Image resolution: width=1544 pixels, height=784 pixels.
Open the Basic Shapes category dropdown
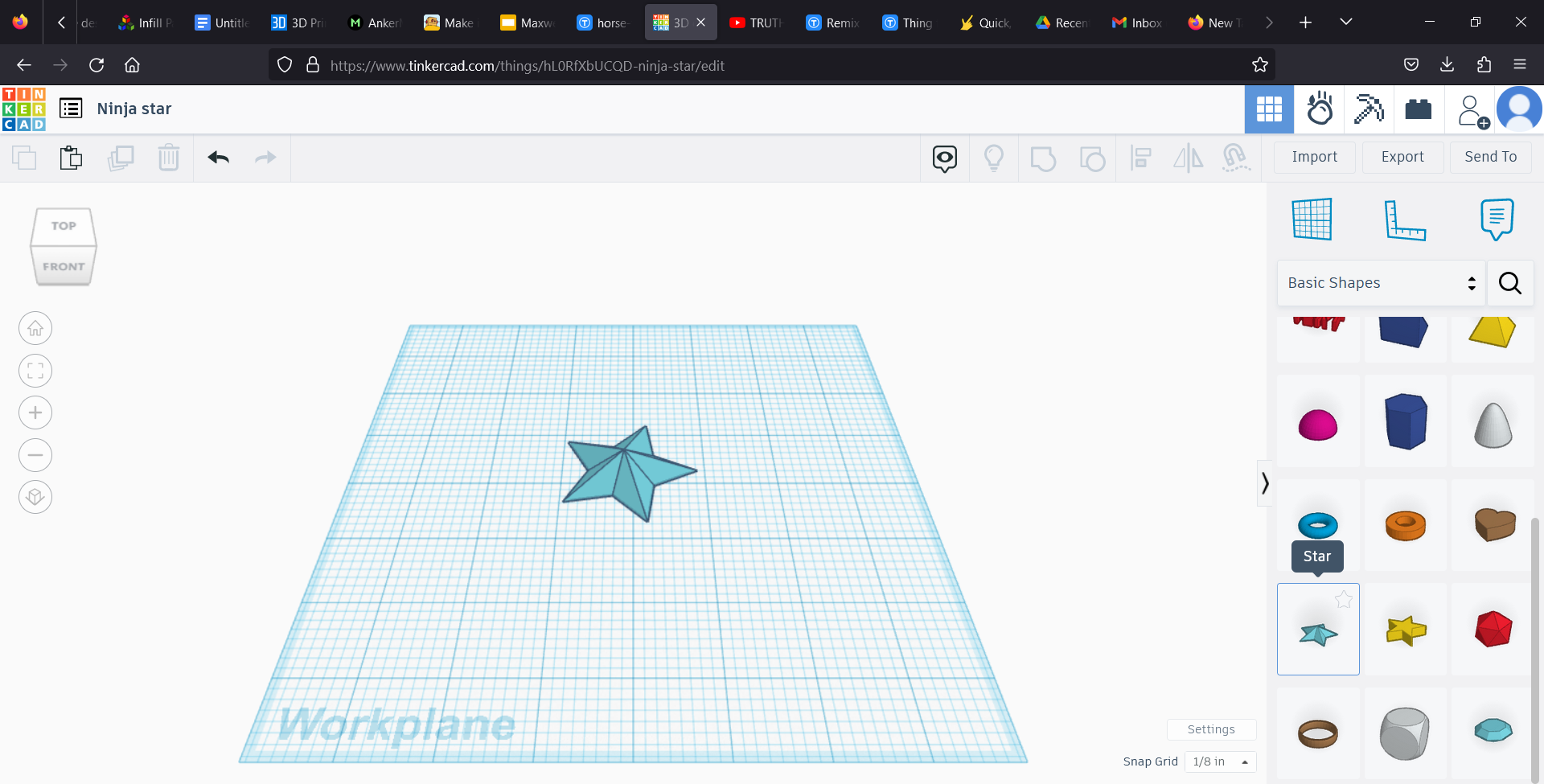[1380, 283]
